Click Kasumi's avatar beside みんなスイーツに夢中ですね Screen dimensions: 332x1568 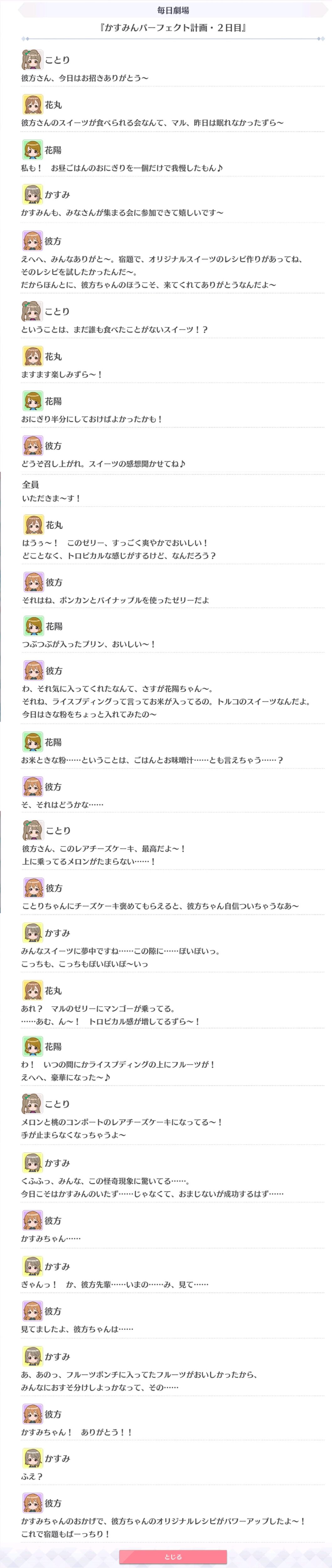click(32, 933)
